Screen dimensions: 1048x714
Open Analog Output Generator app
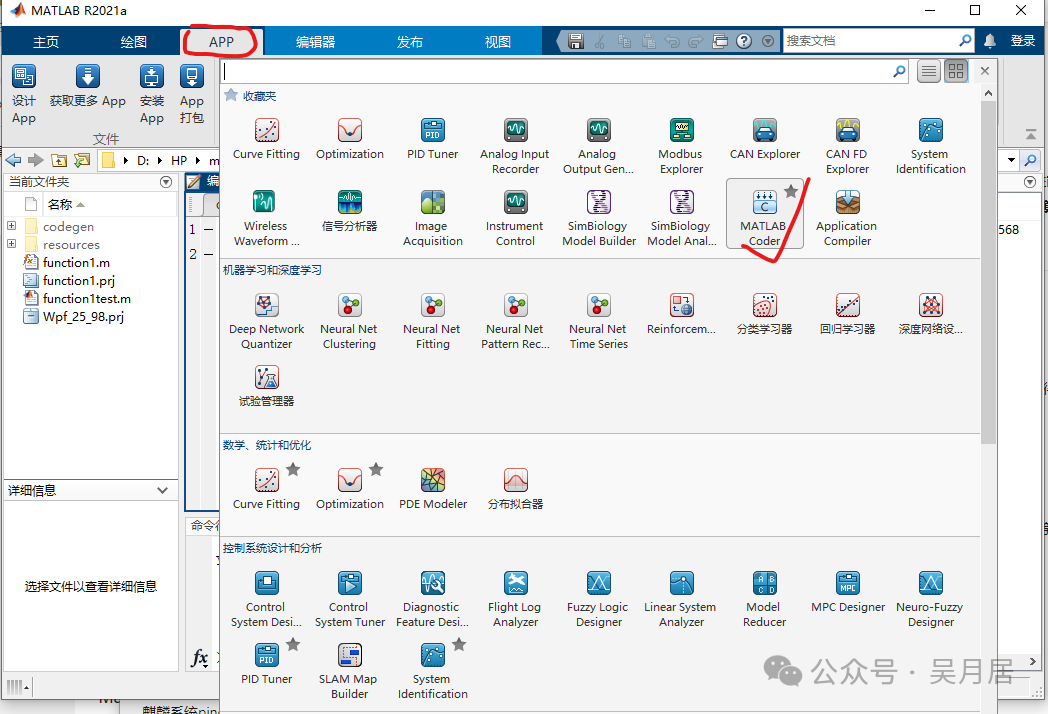598,146
